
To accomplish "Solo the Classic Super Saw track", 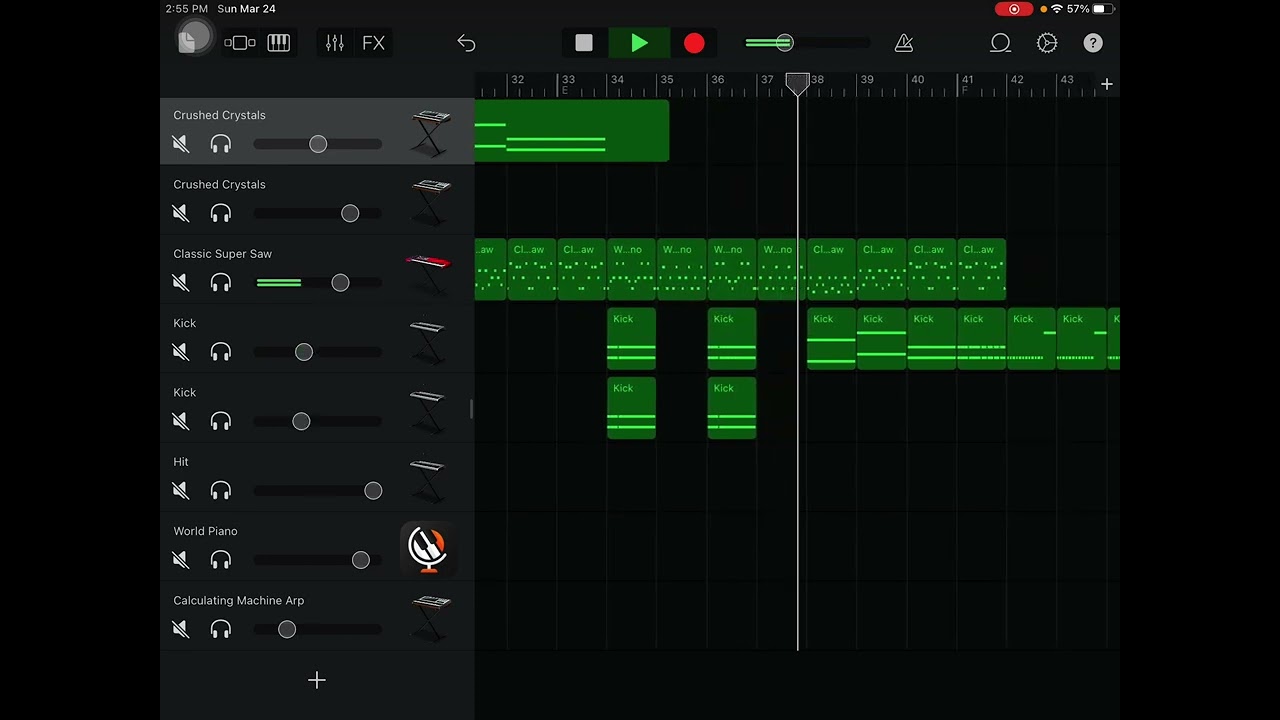I will click(221, 283).
